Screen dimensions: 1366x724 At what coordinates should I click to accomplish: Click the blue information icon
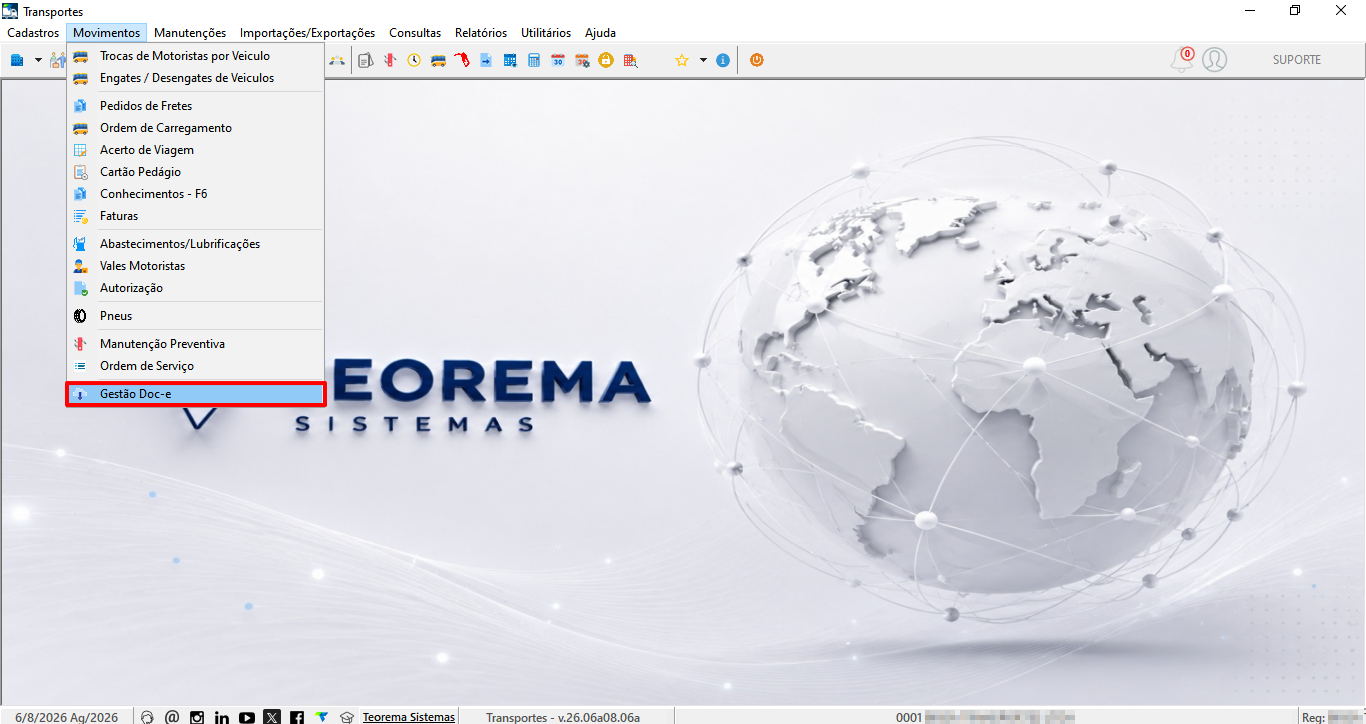tap(723, 60)
